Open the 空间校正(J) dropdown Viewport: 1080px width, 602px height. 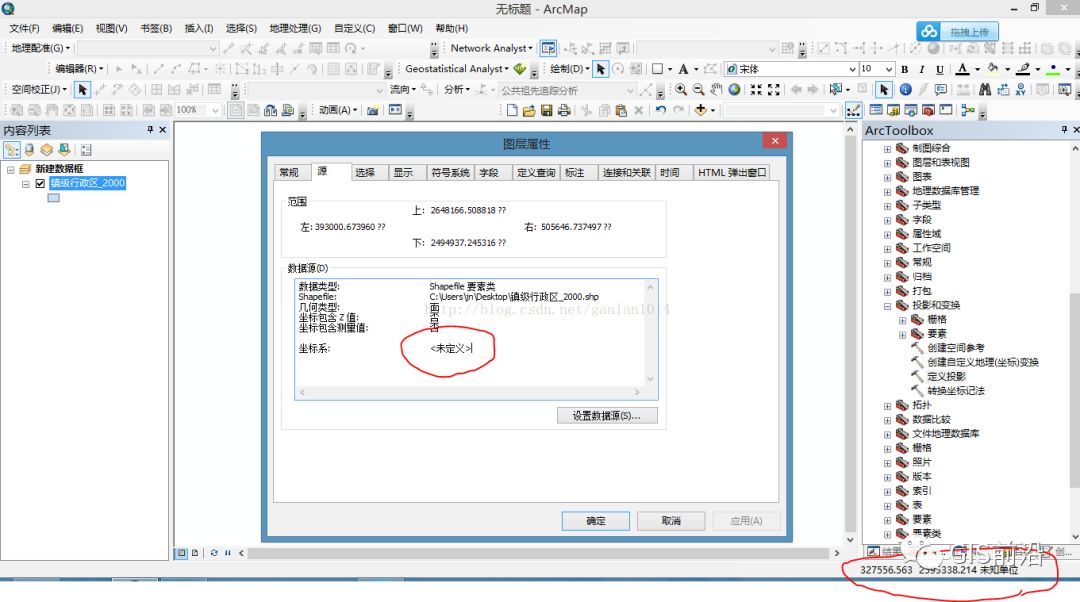[x=39, y=90]
